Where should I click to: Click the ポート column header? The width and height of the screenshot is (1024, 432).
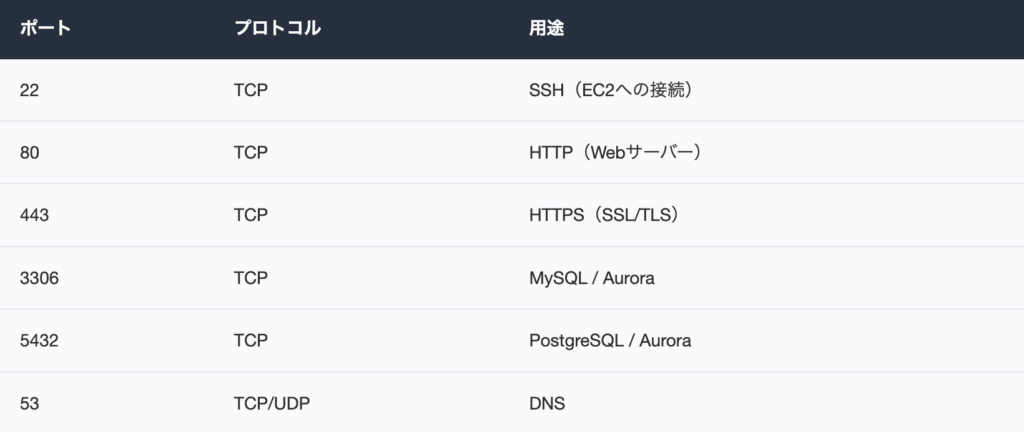pos(45,28)
